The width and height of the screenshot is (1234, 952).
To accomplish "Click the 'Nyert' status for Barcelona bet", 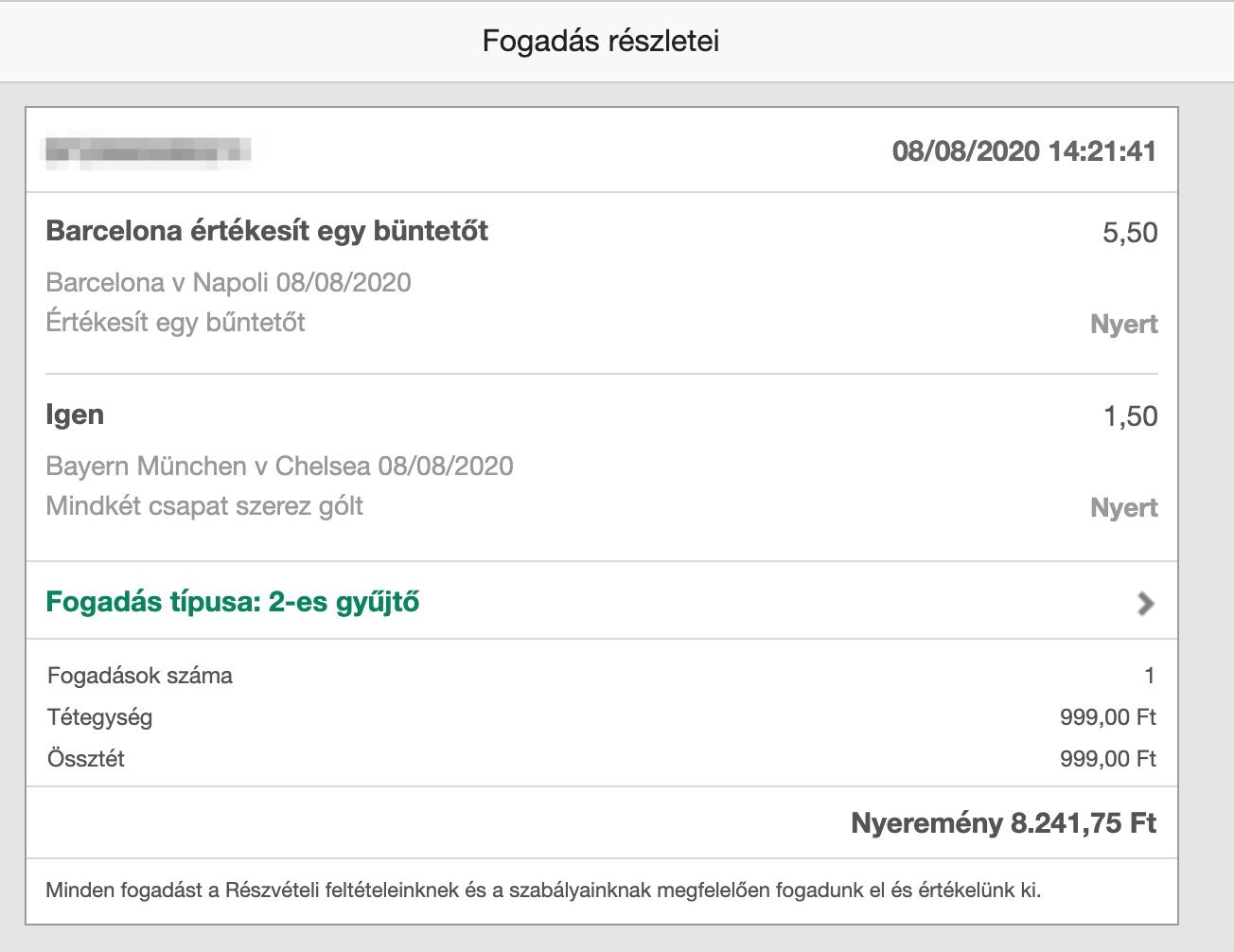I will click(1124, 325).
